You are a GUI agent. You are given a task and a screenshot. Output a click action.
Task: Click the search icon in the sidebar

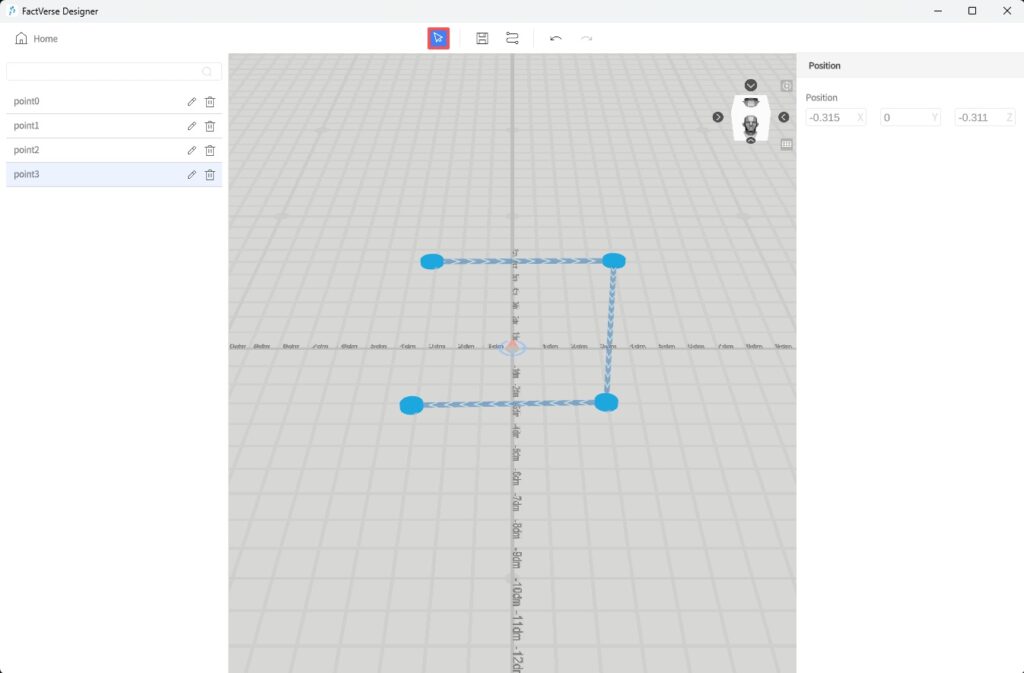coord(207,71)
